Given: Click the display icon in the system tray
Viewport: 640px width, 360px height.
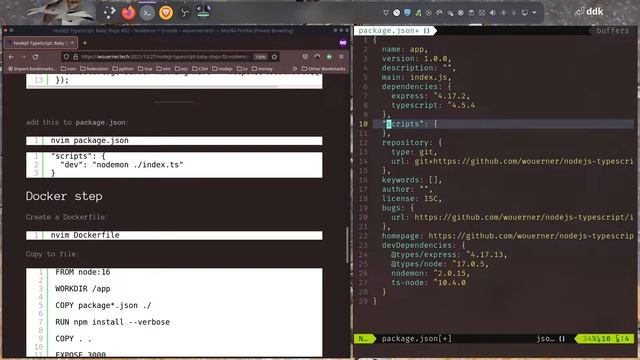Looking at the screenshot, I should [x=524, y=13].
